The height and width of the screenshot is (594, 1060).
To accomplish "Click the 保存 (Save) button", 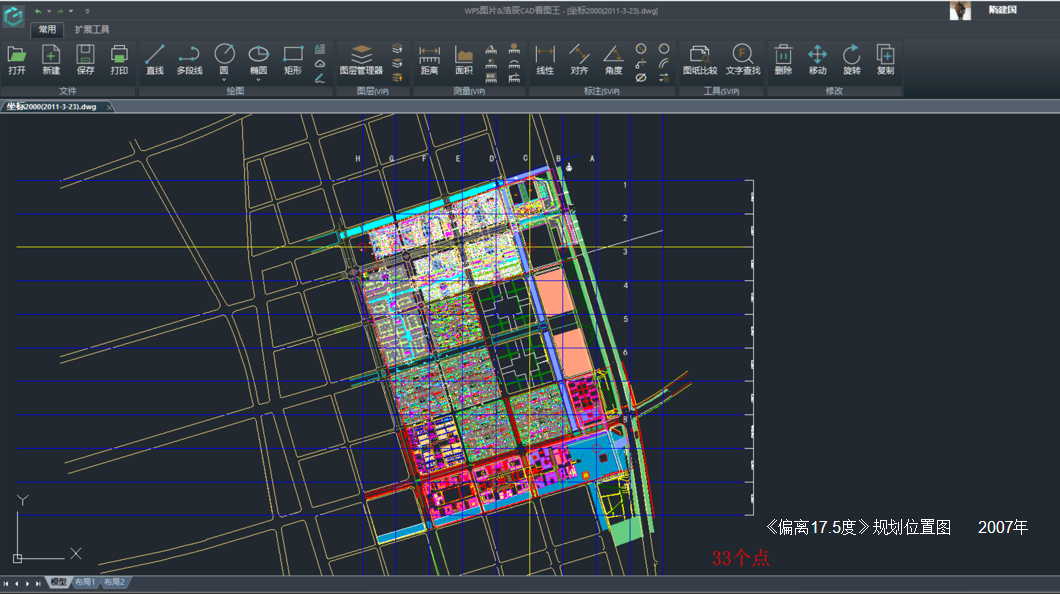I will coord(85,59).
